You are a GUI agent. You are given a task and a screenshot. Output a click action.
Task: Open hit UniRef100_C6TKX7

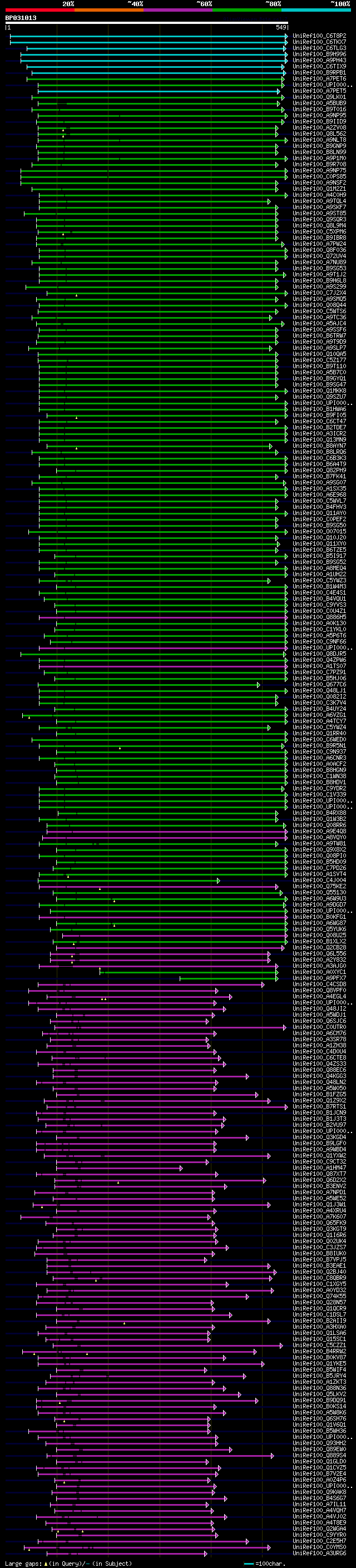(319, 42)
